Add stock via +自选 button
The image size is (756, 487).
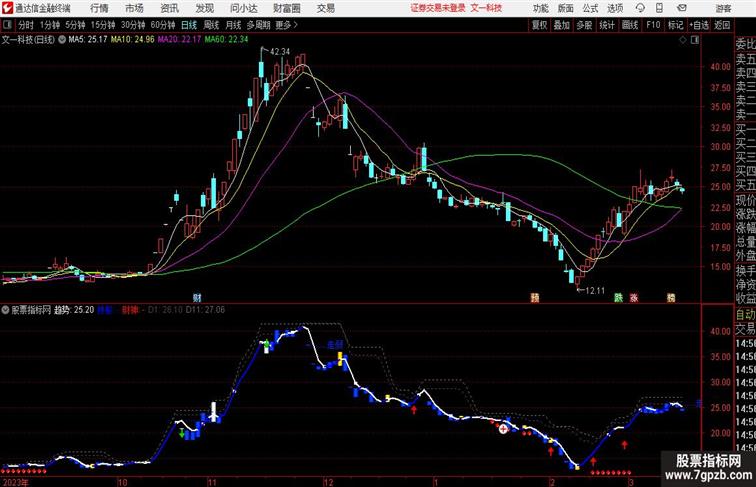pyautogui.click(x=699, y=25)
